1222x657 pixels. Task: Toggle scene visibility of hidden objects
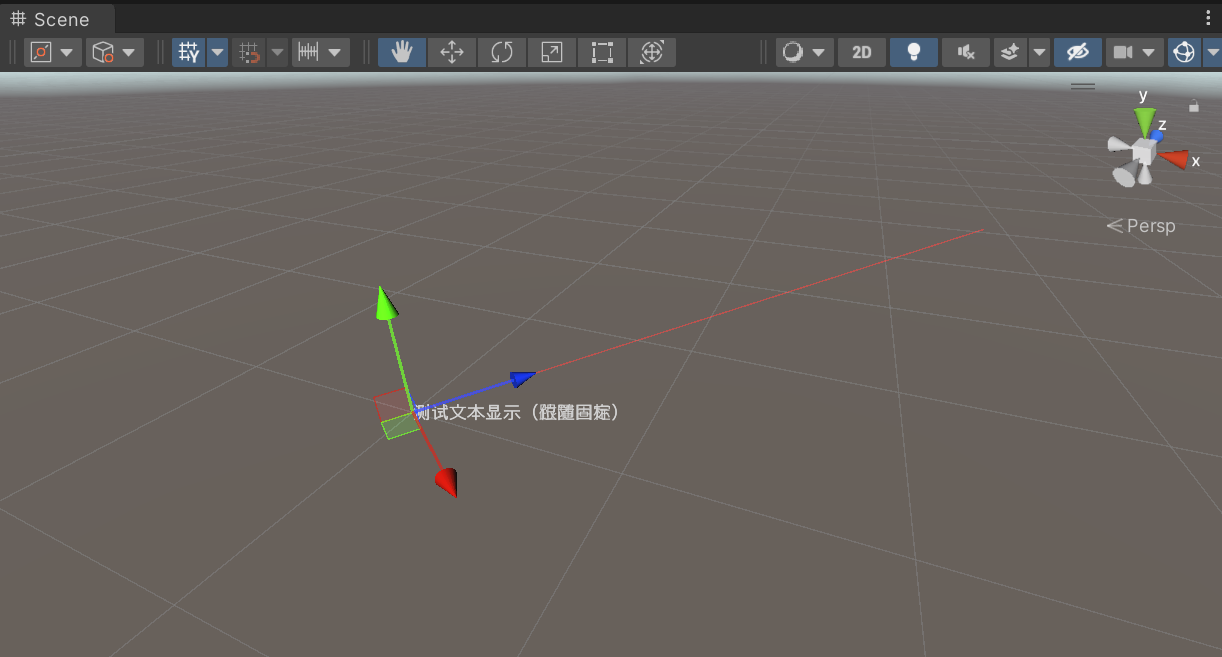coord(1078,52)
